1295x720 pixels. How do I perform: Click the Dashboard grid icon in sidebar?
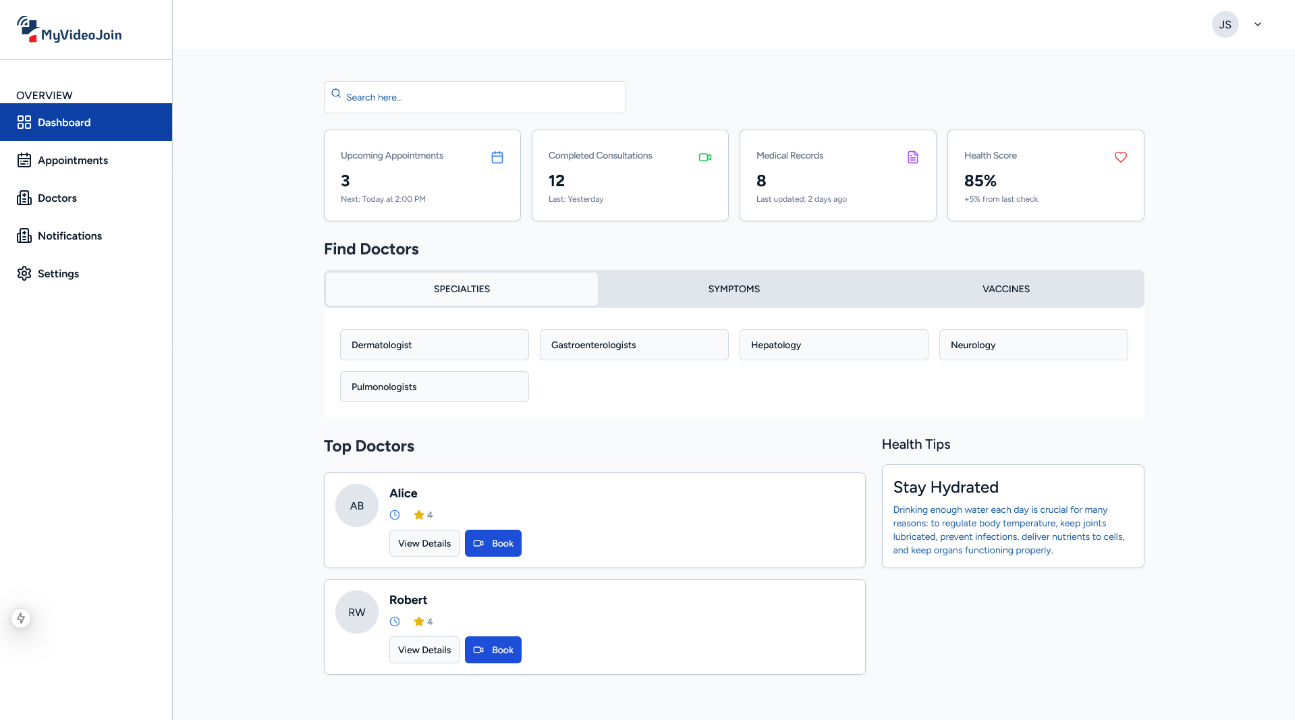24,122
